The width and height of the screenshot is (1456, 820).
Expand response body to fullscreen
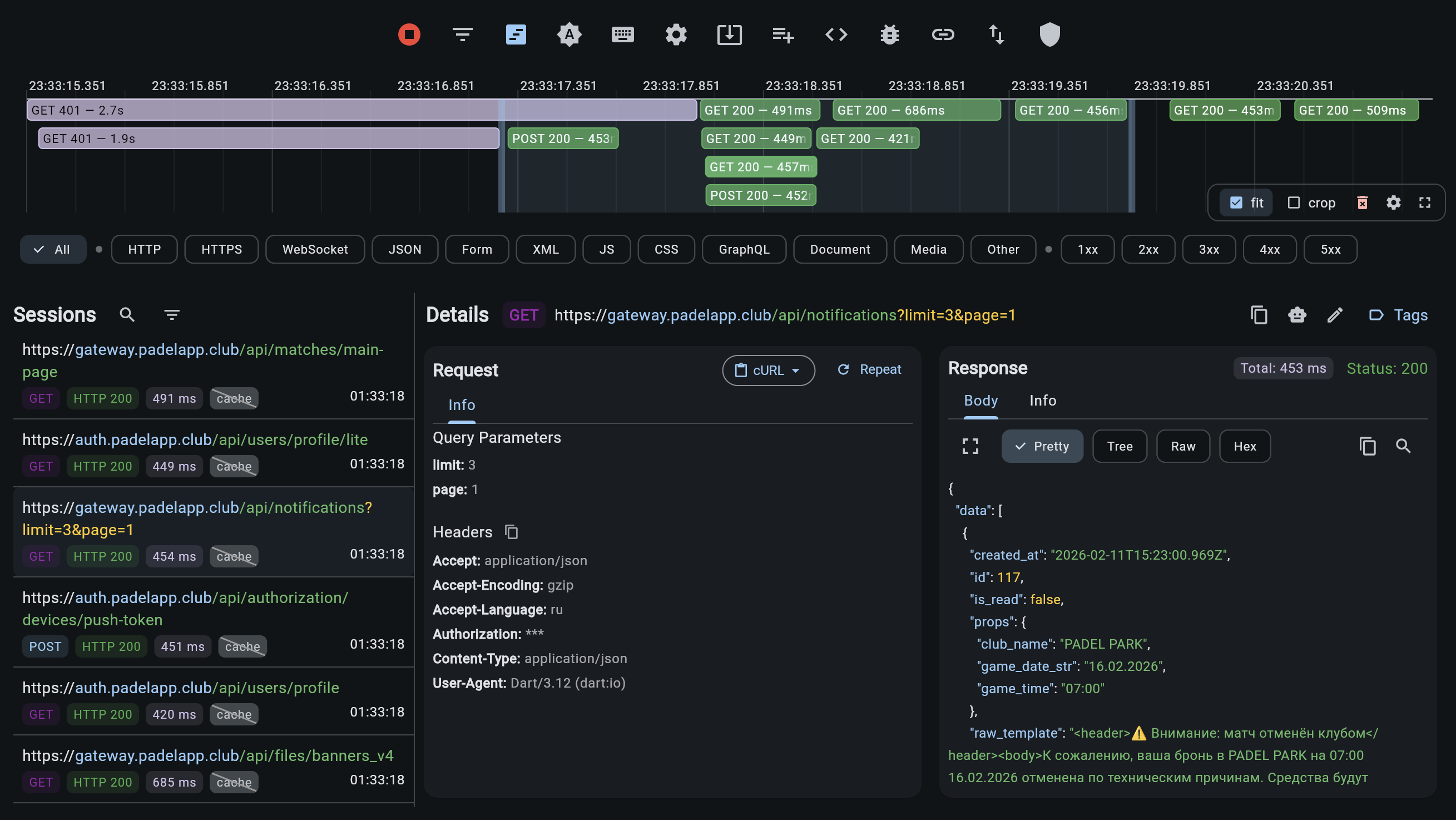970,446
